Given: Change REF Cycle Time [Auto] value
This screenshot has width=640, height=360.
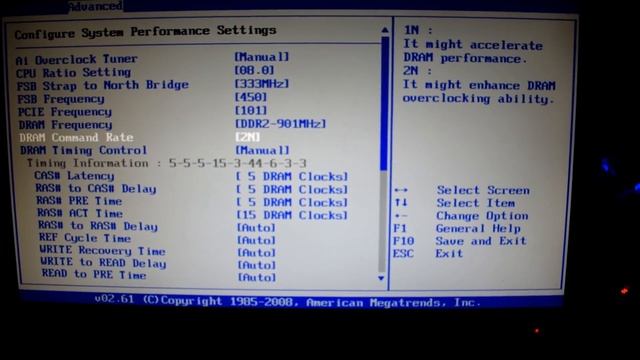Looking at the screenshot, I should point(257,240).
